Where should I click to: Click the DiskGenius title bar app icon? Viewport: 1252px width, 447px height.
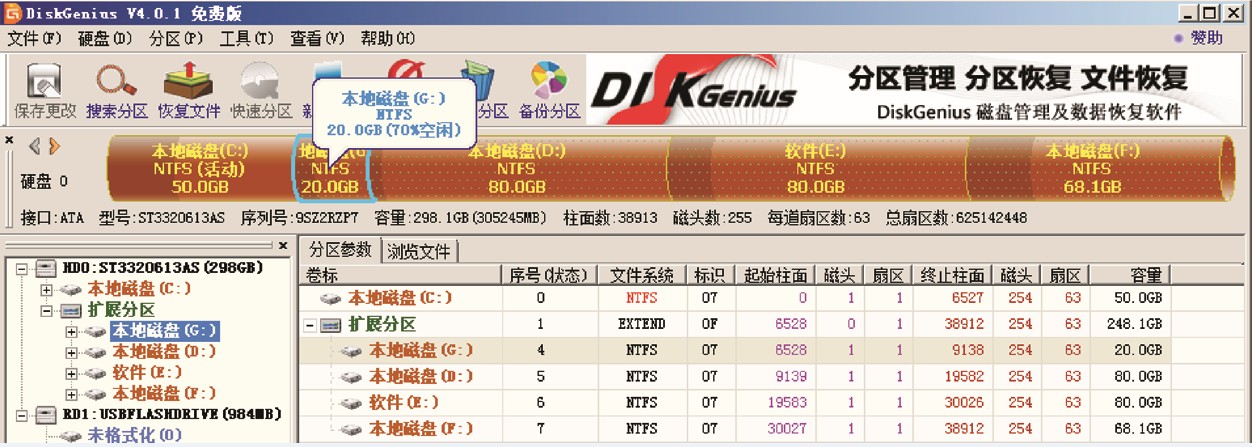coord(13,13)
